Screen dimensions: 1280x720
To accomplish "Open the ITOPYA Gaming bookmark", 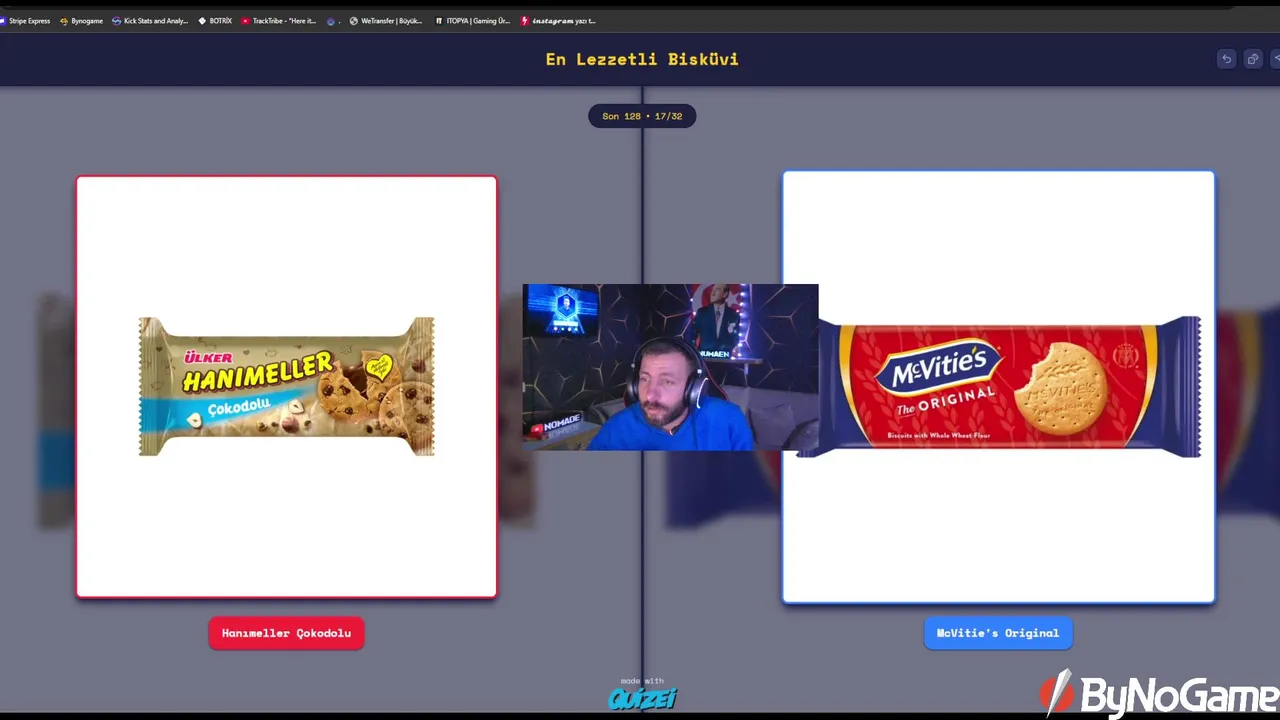I will [x=472, y=20].
